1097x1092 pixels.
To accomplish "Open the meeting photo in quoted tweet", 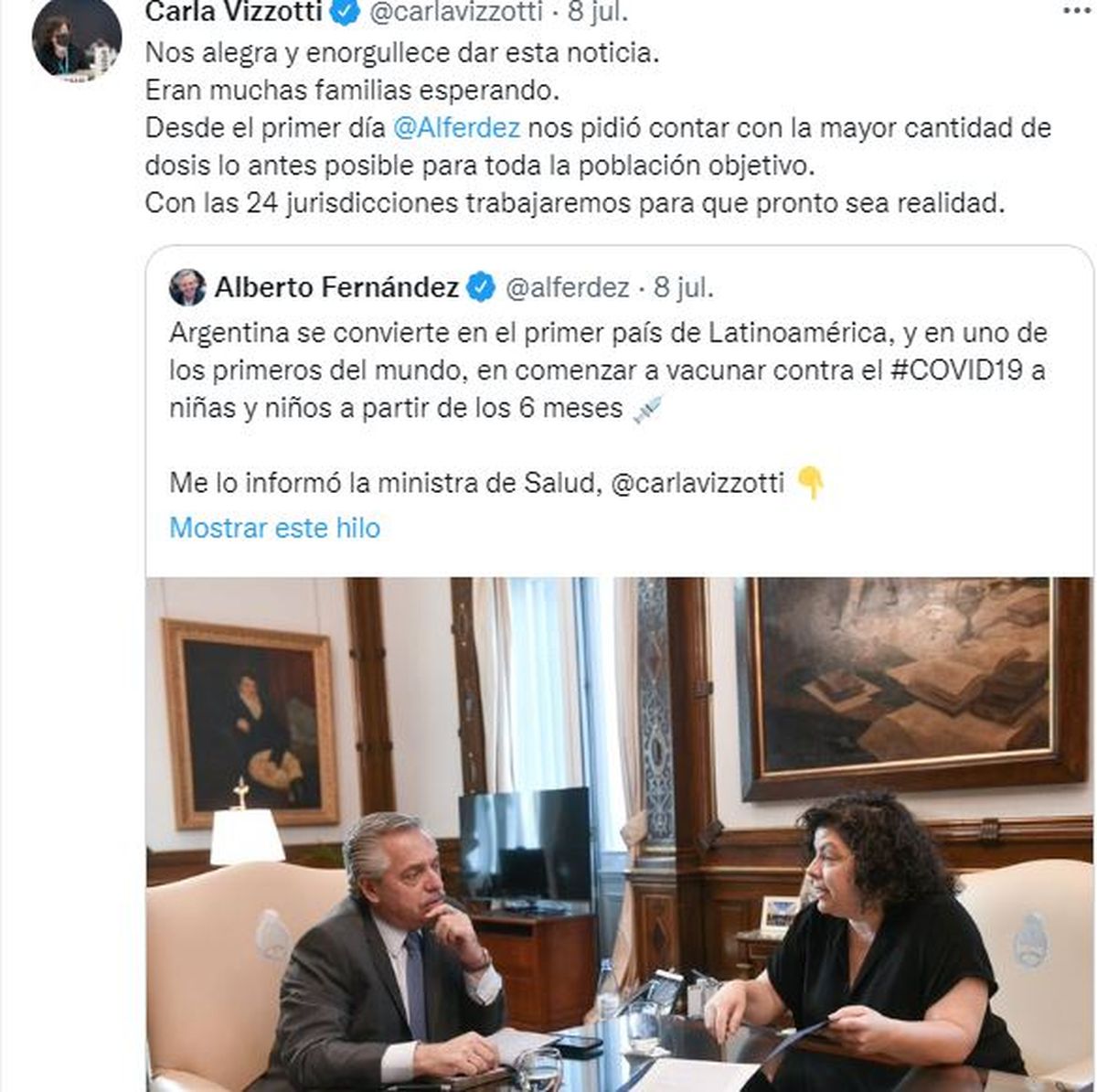I will 620,834.
